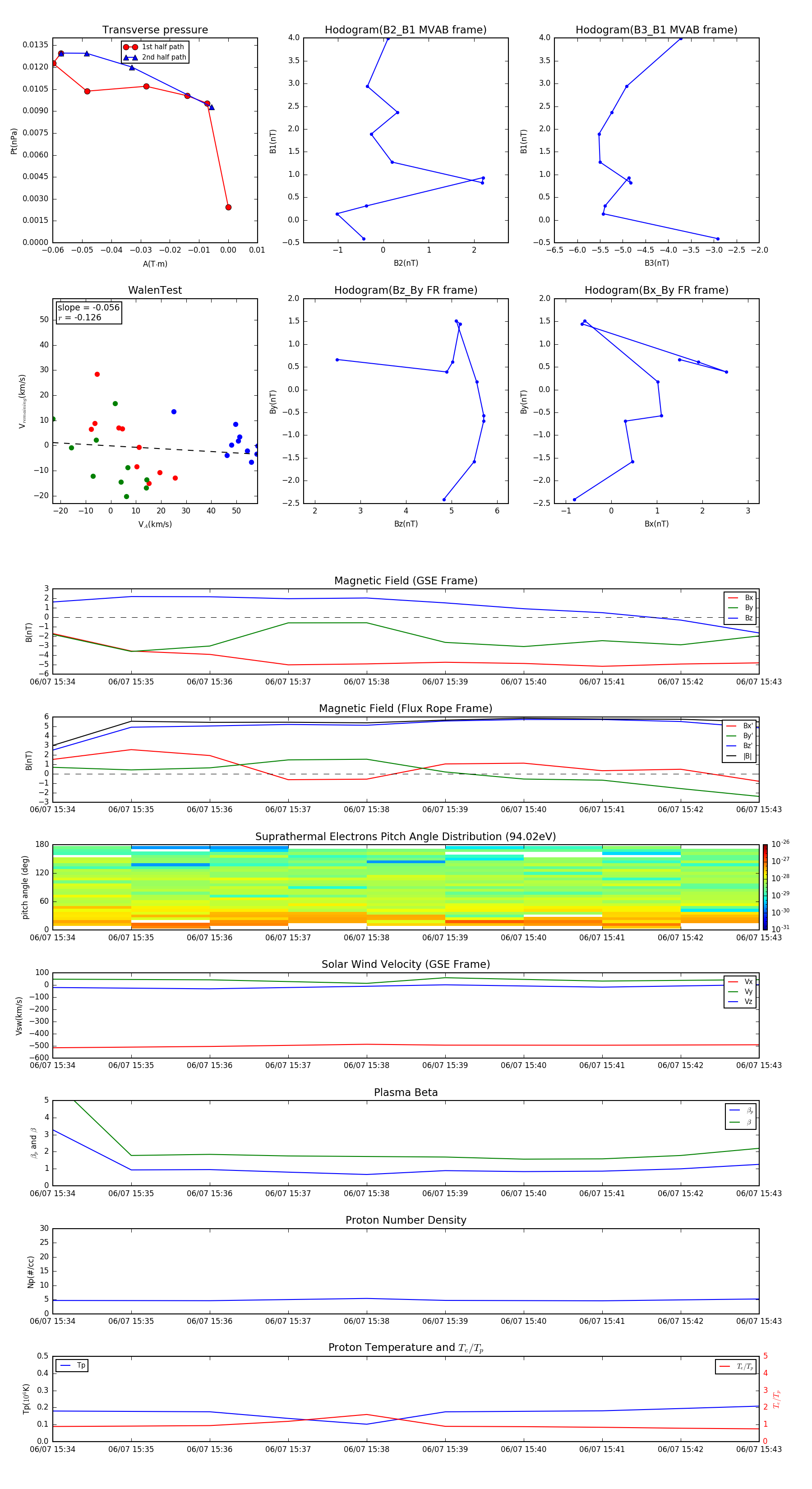Click the lowest red point in Transverse pressure plot
The height and width of the screenshot is (1489, 812).
(228, 207)
